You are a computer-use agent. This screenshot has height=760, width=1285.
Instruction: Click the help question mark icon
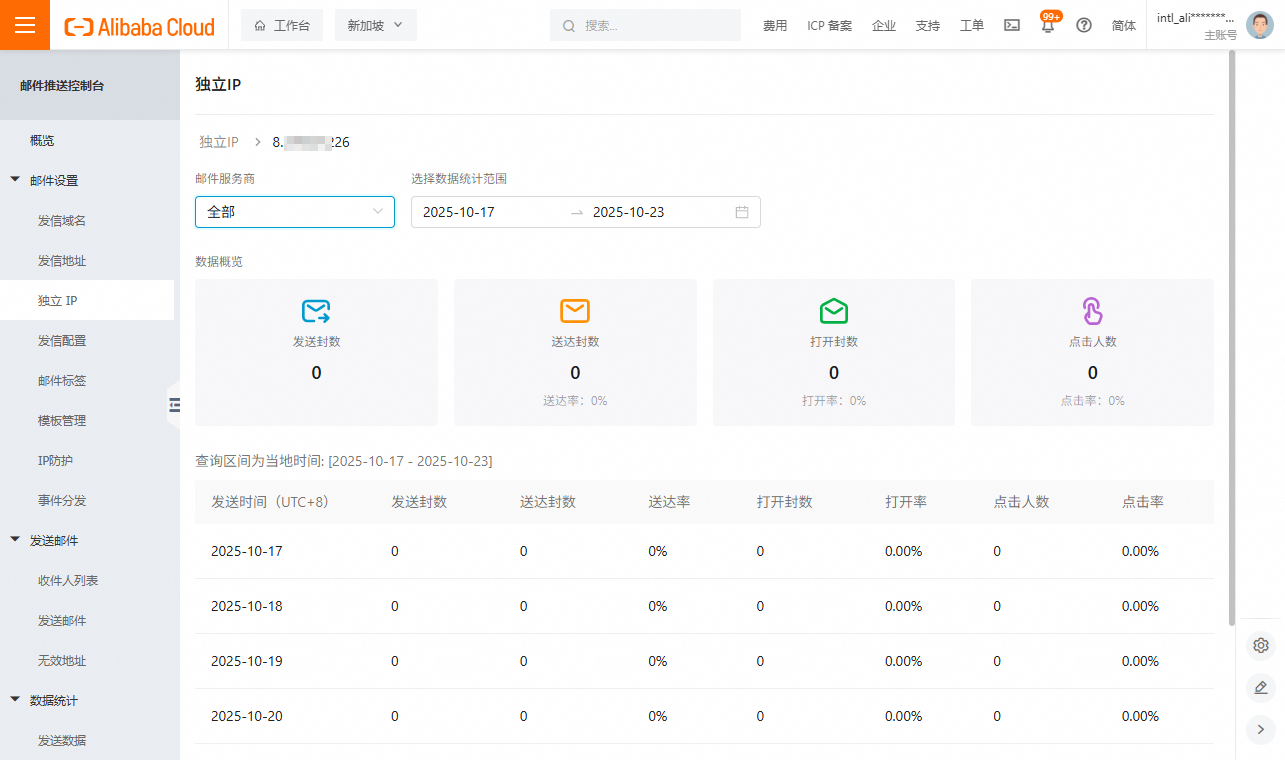click(x=1084, y=26)
